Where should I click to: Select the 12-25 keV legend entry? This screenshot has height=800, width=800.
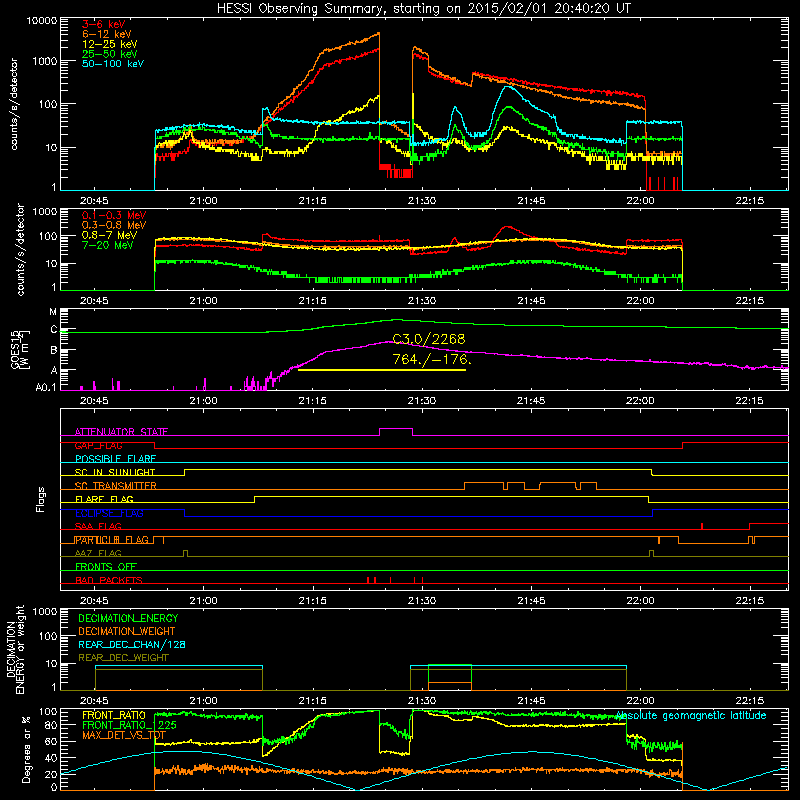[110, 44]
